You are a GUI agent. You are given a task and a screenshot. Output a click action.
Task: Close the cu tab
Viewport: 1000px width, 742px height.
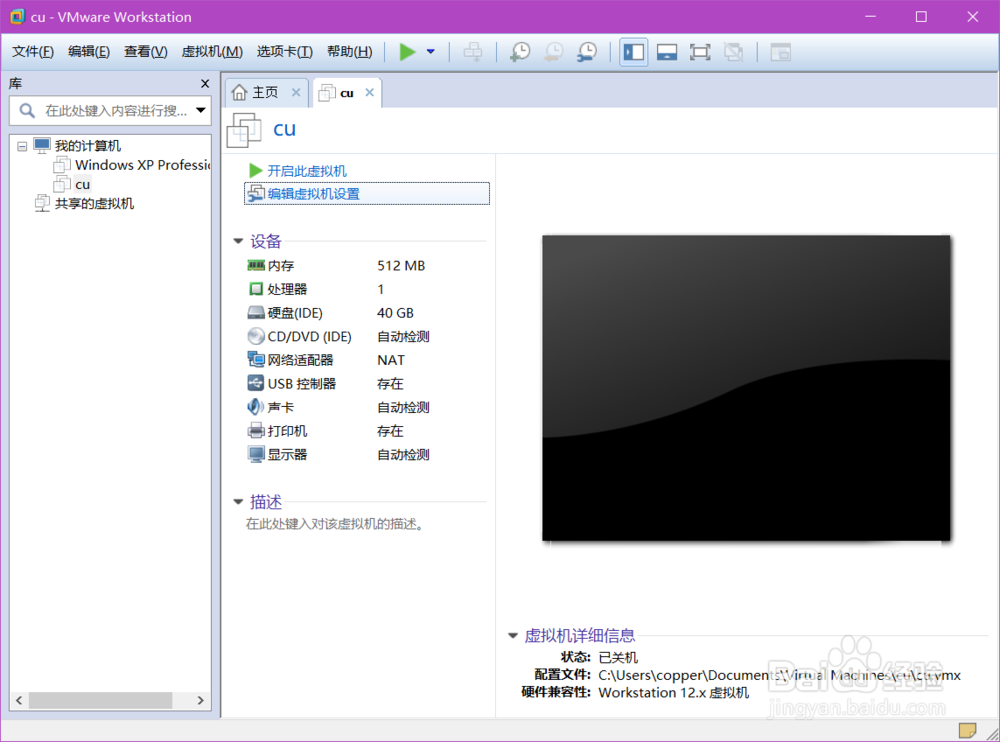(369, 93)
